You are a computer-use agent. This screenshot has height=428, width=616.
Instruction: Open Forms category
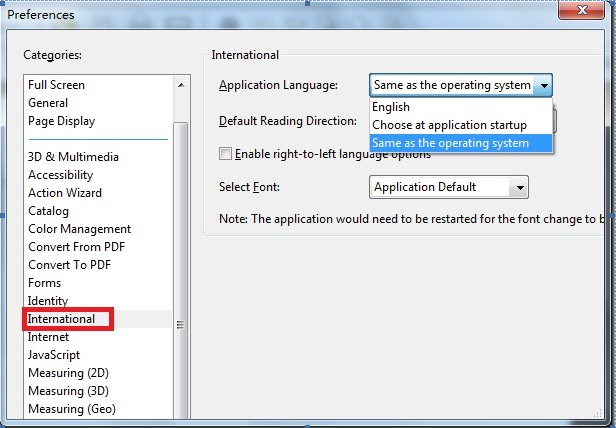tap(44, 283)
